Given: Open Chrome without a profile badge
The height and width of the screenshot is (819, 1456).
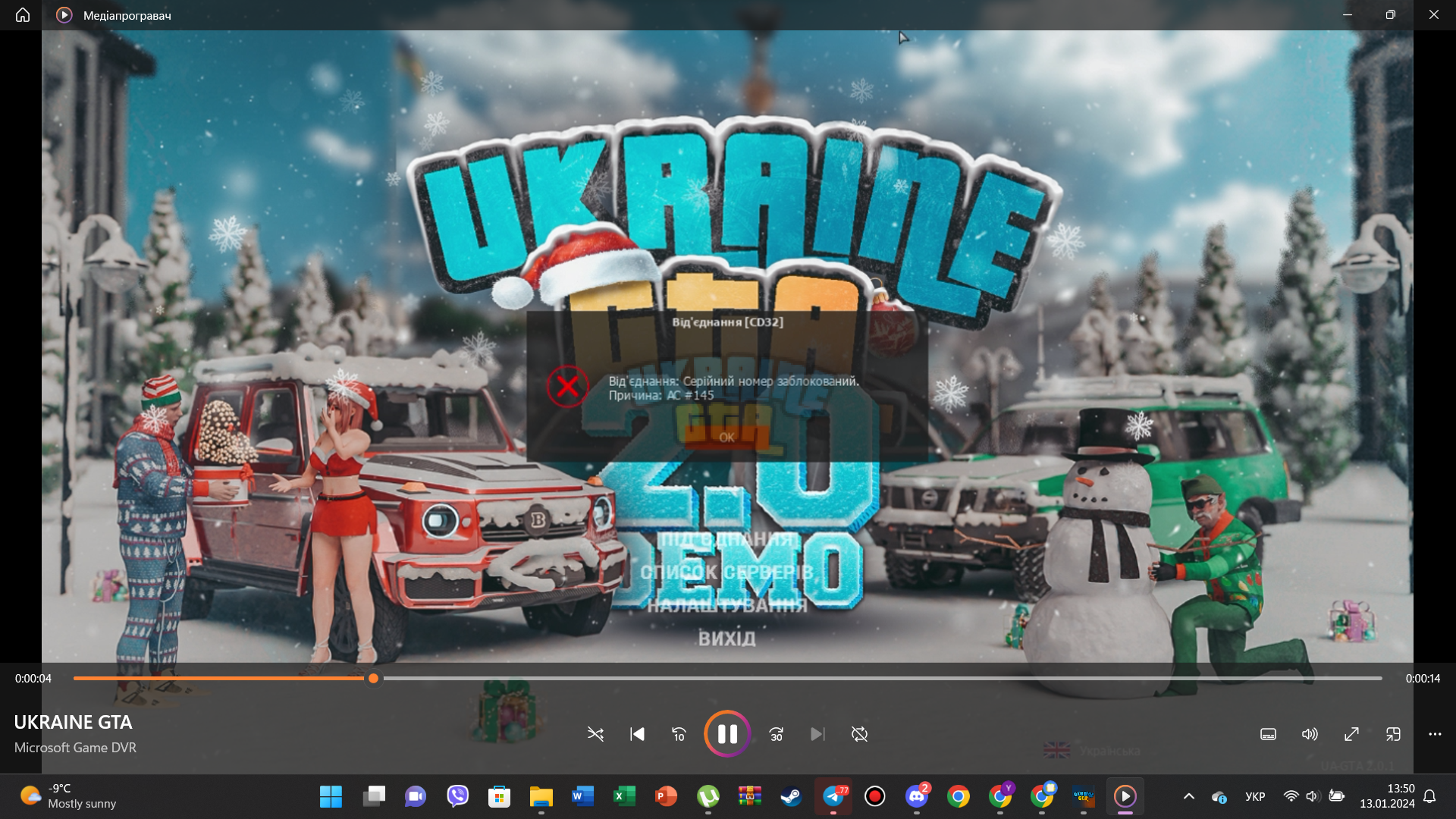Looking at the screenshot, I should coord(959,796).
